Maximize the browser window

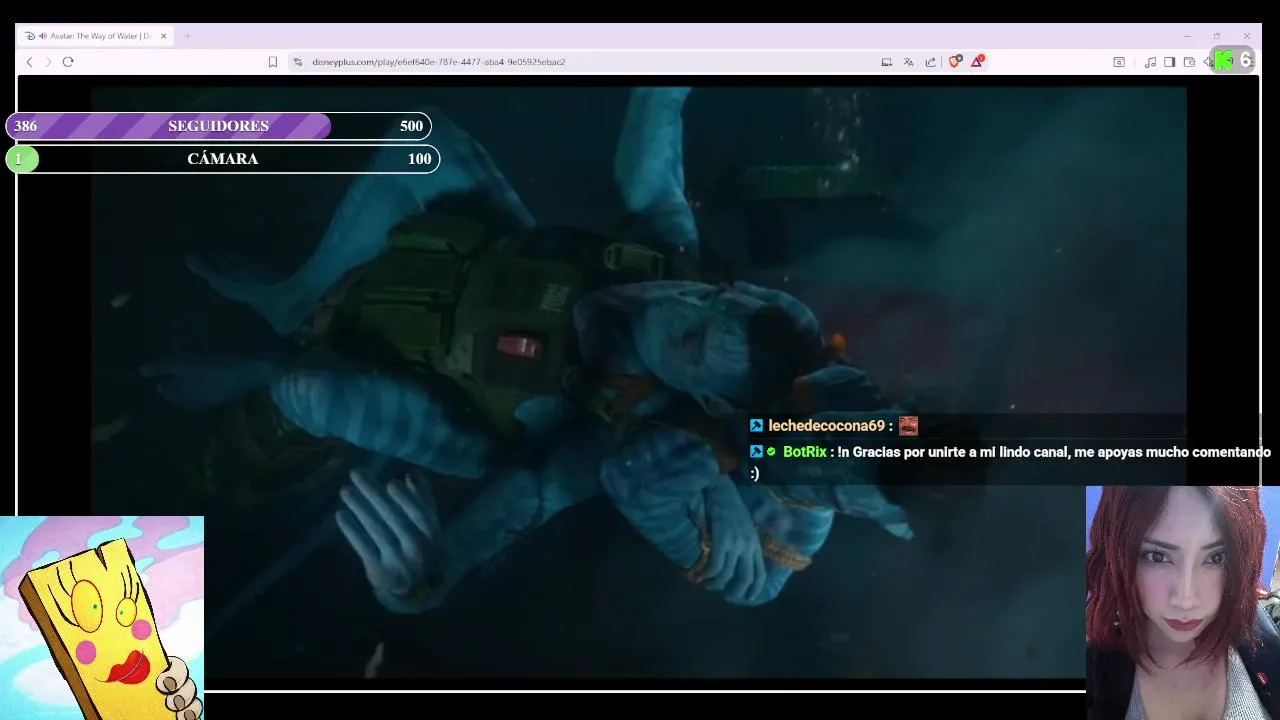(1217, 36)
